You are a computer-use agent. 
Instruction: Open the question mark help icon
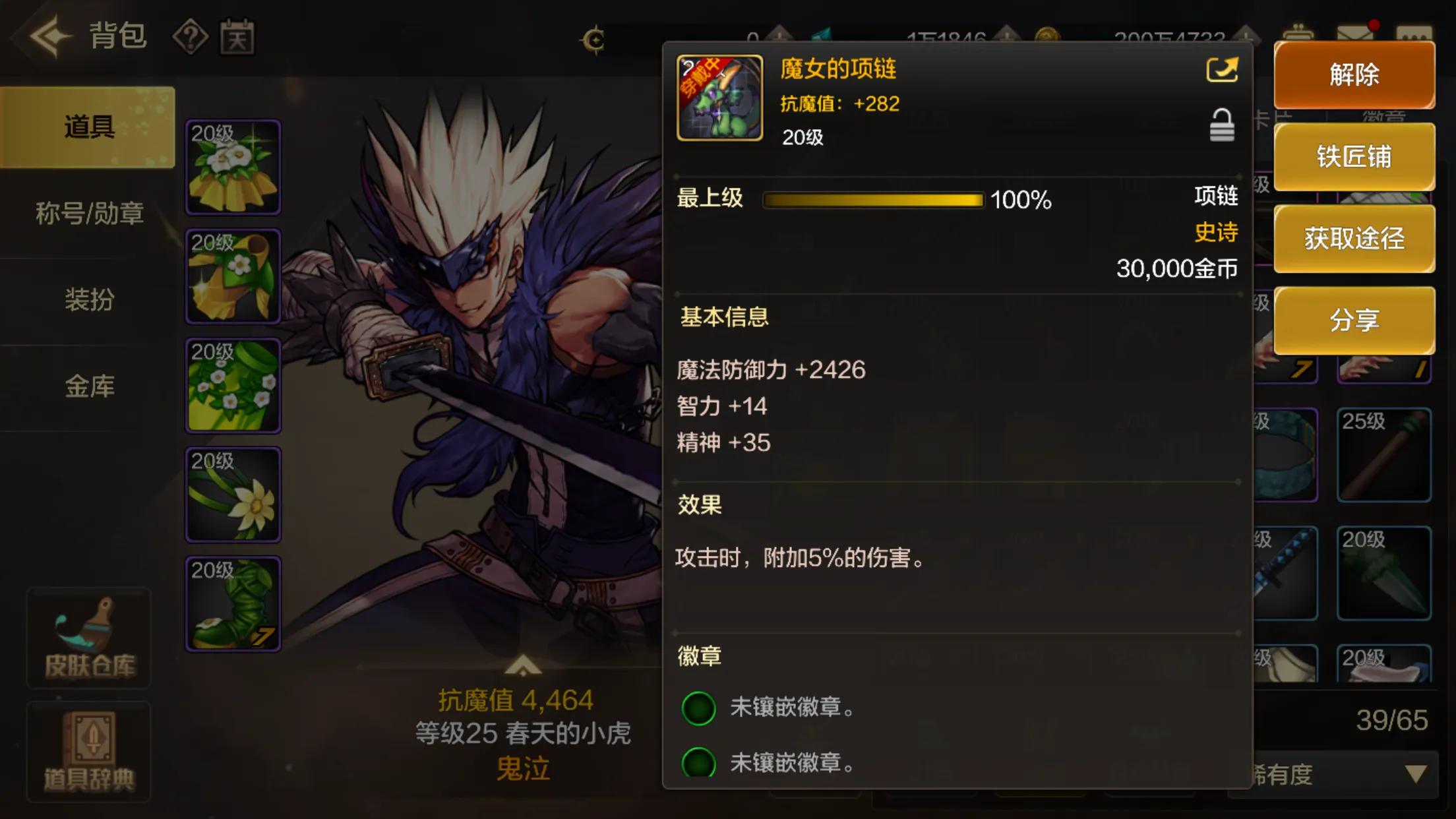tap(191, 38)
